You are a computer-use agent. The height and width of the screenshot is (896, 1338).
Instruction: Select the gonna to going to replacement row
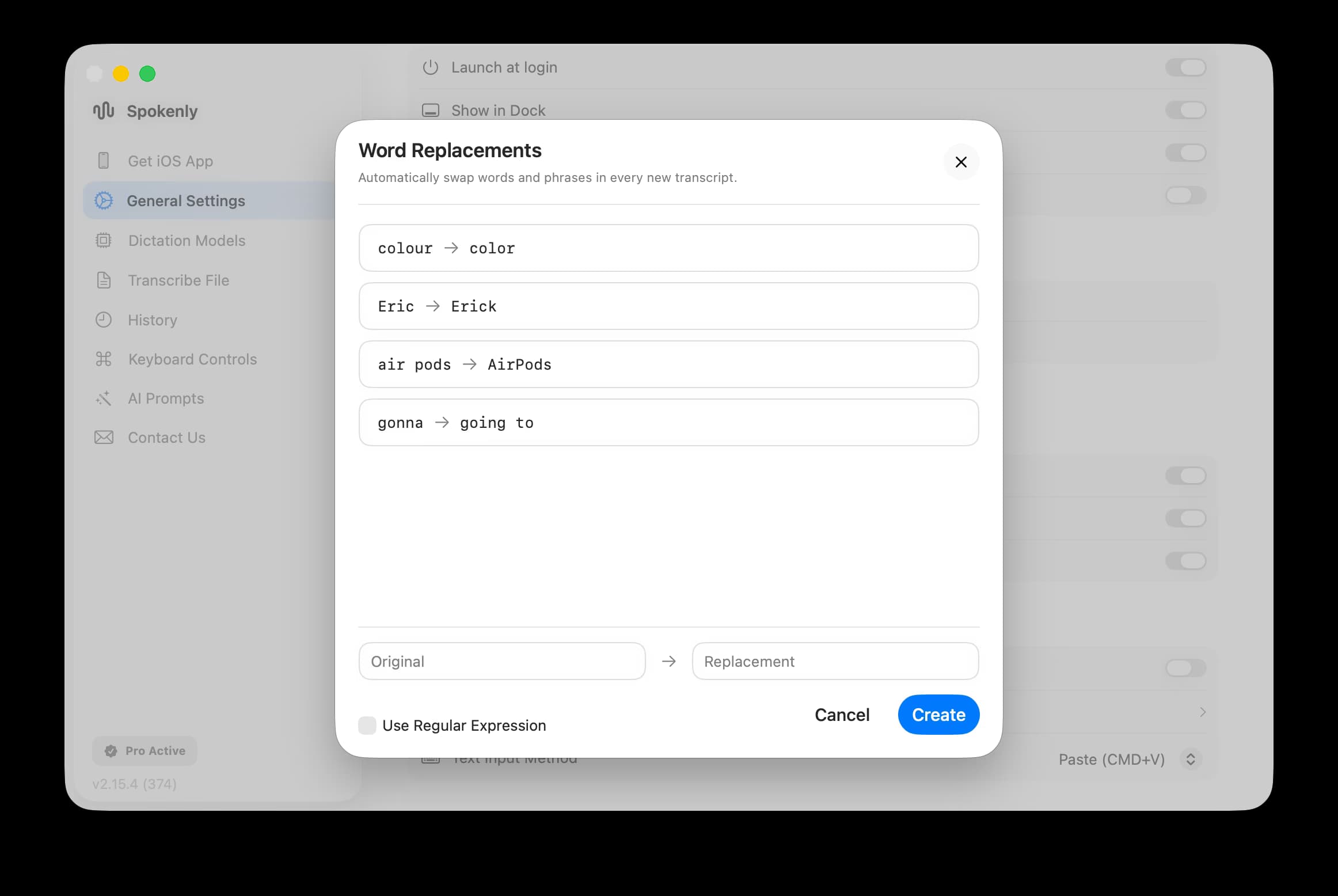click(x=668, y=422)
